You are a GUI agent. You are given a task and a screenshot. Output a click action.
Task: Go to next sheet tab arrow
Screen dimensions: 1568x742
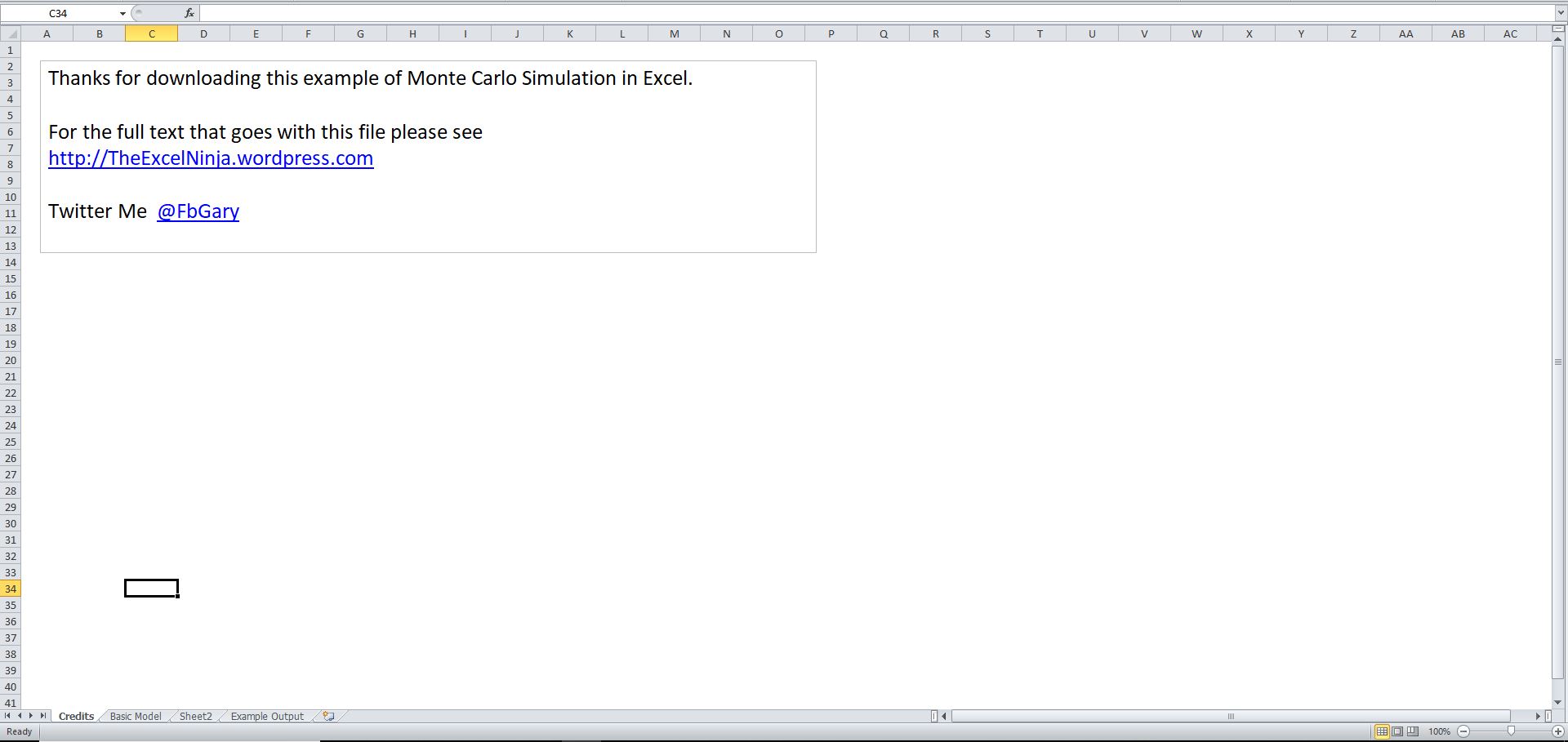31,716
